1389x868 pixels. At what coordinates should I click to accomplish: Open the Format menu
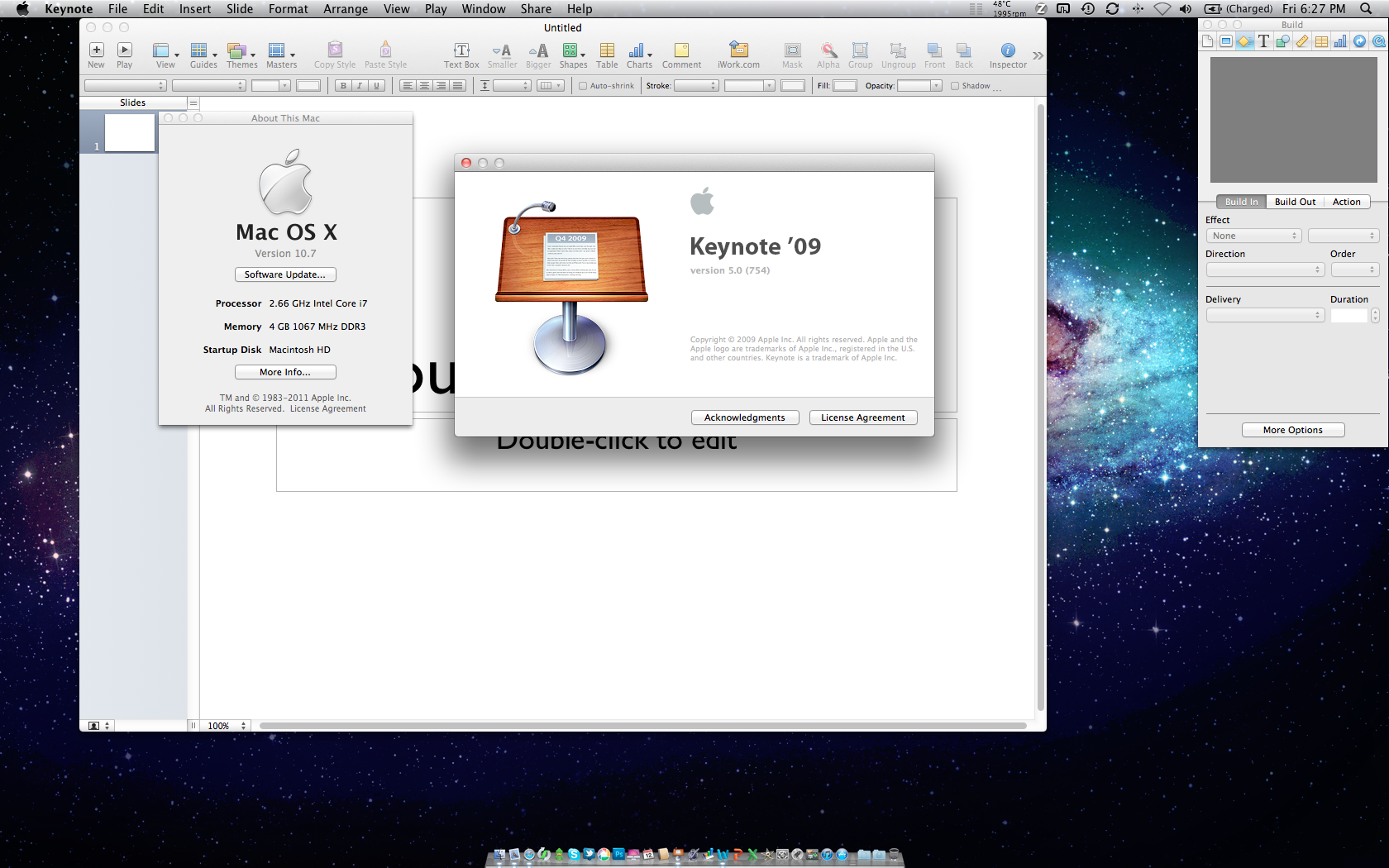288,9
